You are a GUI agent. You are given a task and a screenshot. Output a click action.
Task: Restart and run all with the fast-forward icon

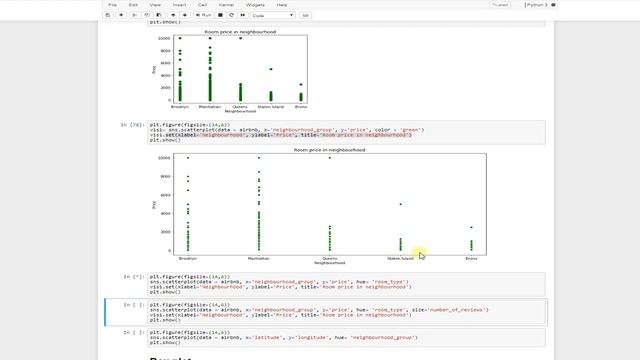coord(243,15)
